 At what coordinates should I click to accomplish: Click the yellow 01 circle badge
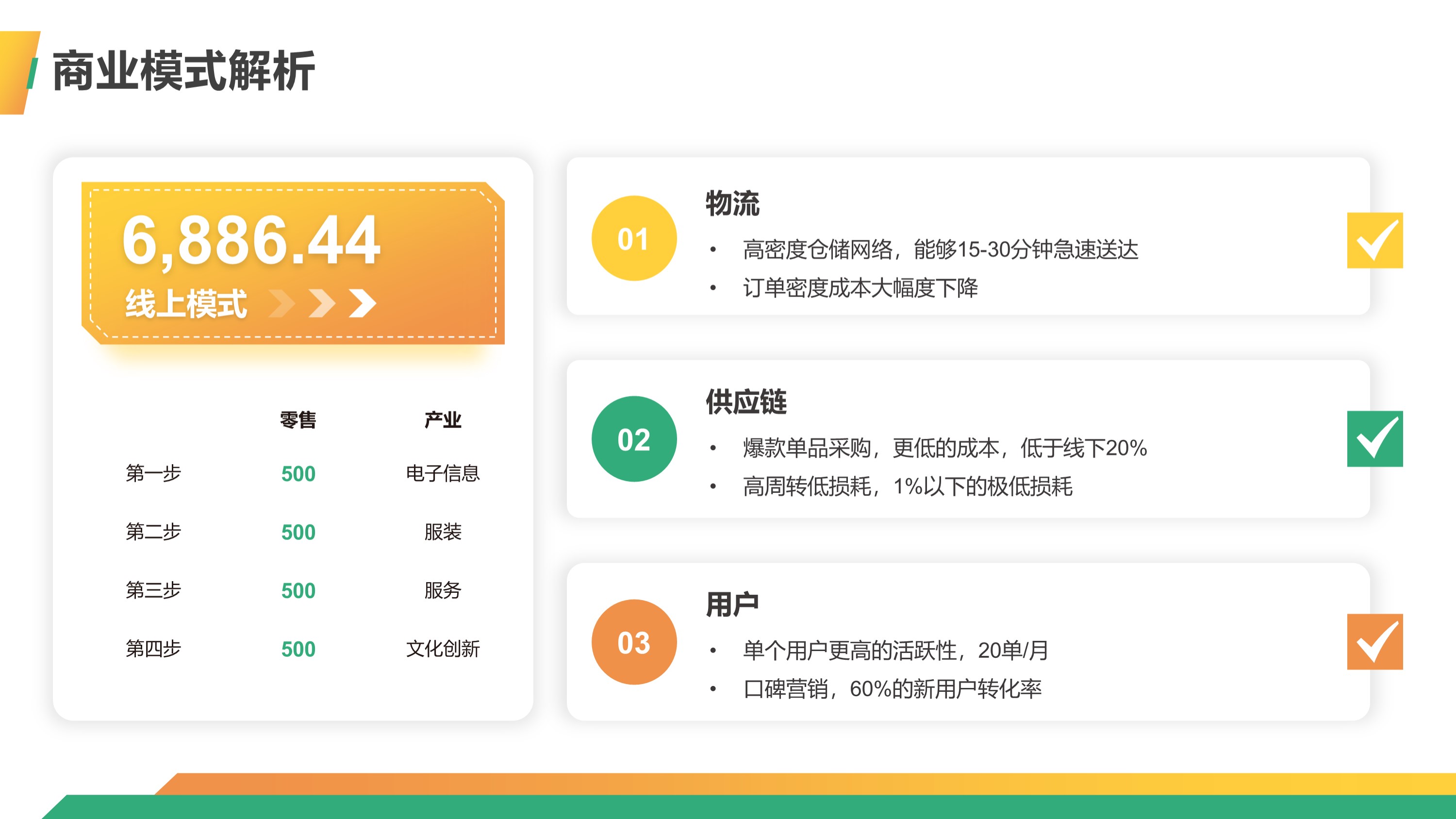(634, 238)
